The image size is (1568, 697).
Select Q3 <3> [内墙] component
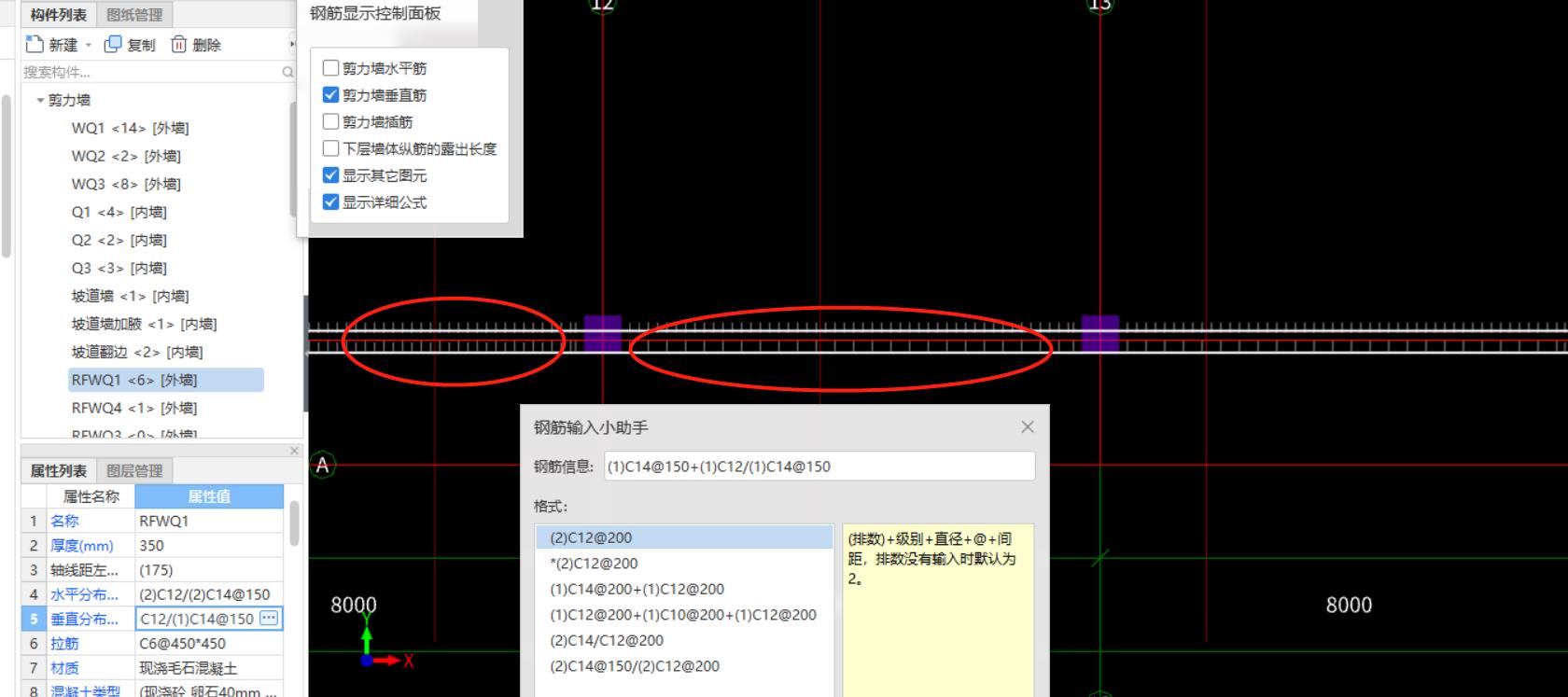click(119, 268)
